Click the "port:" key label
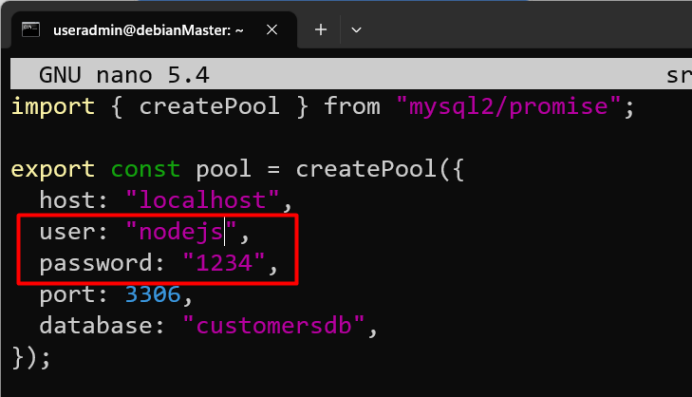Viewport: 692px width, 397px height. (74, 295)
